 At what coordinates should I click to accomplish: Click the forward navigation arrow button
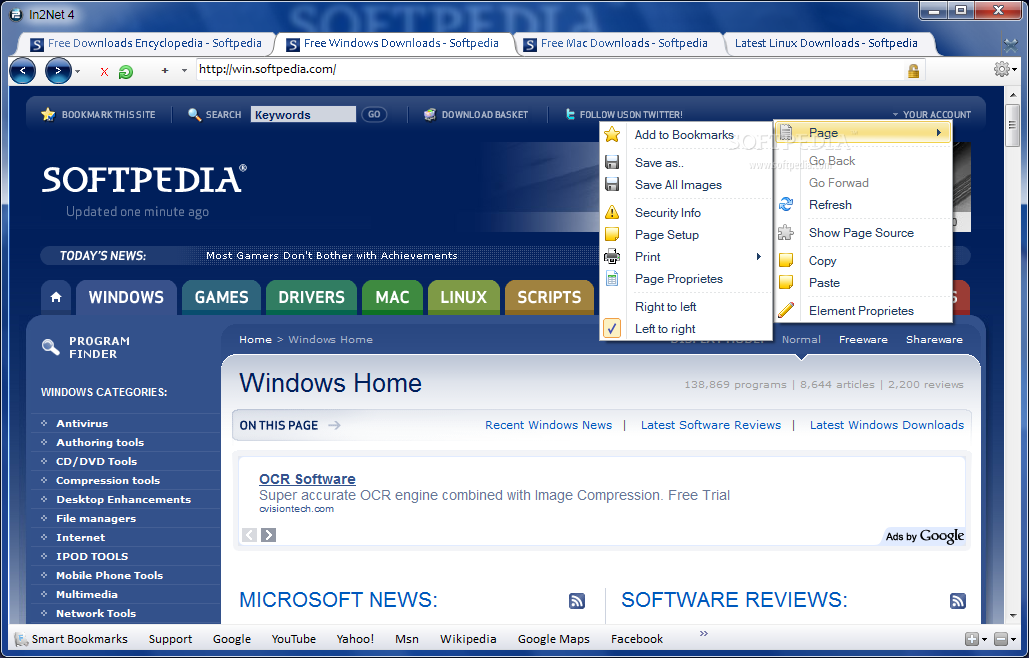tap(58, 71)
